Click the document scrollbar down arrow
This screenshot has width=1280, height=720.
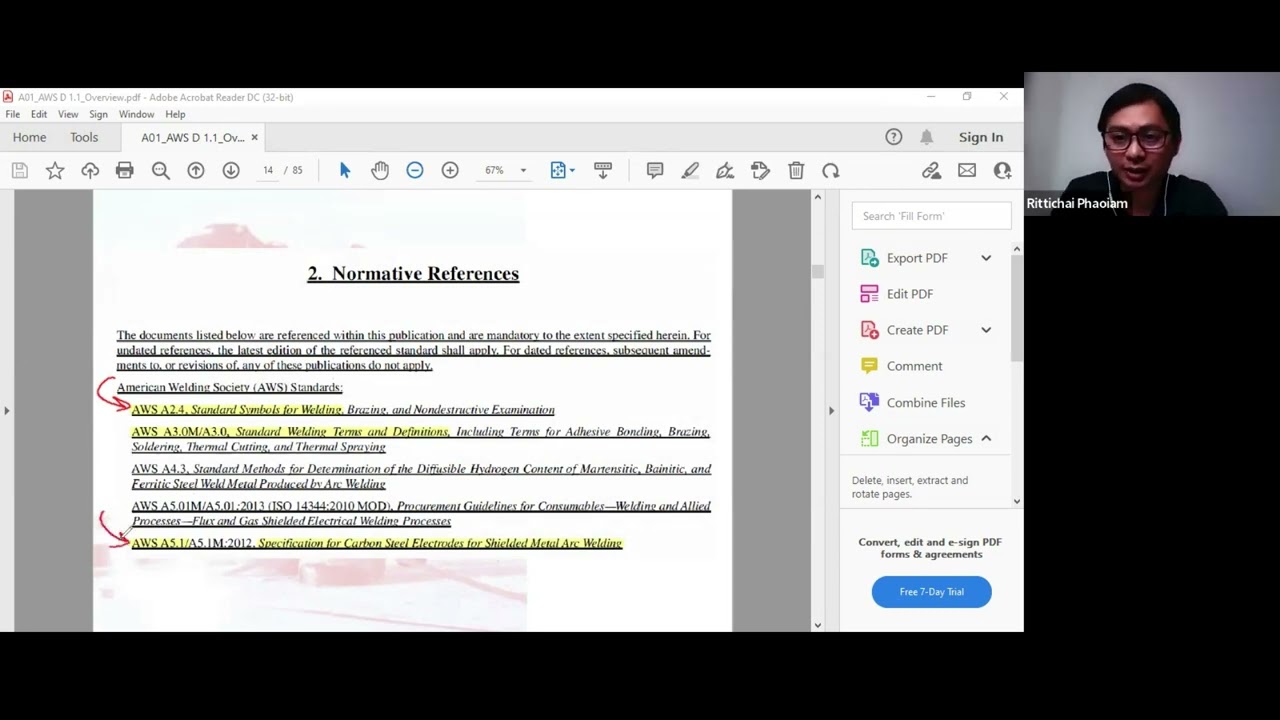pos(817,625)
